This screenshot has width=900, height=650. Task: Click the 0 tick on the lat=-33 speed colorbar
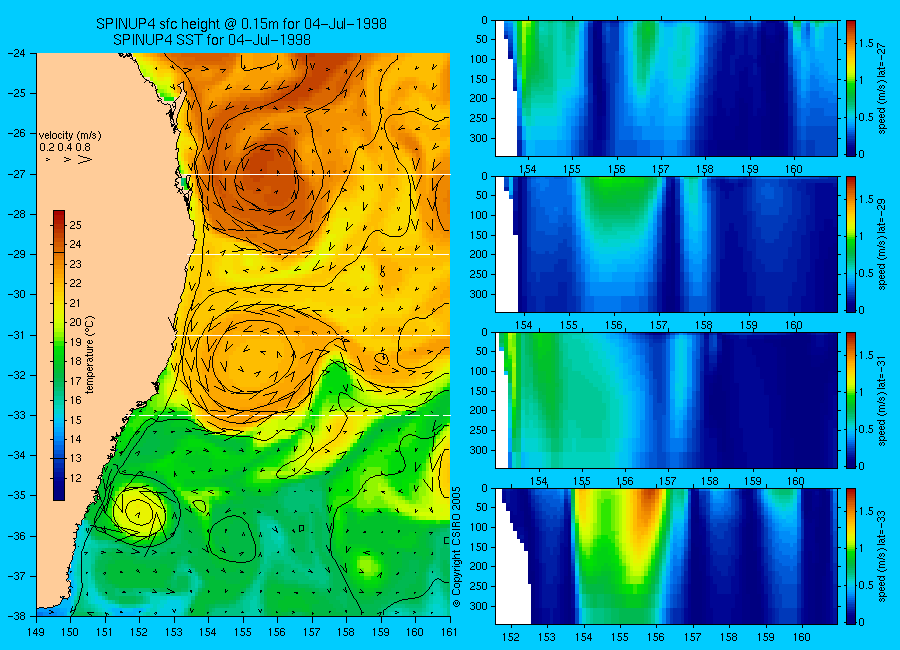tap(862, 622)
